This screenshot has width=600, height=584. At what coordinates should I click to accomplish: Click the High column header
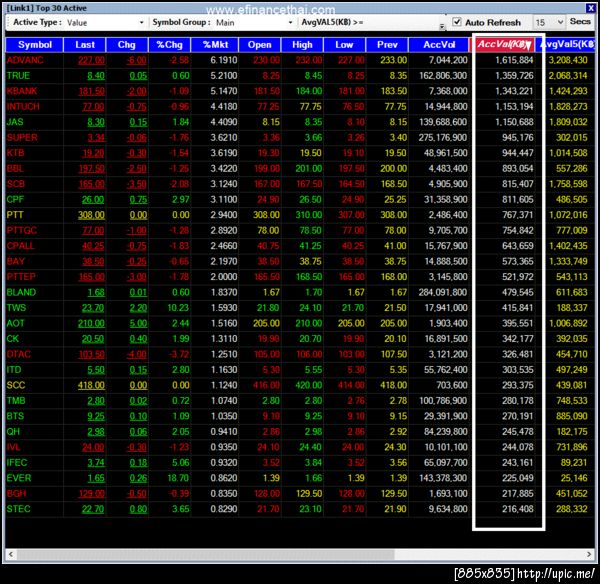click(302, 45)
